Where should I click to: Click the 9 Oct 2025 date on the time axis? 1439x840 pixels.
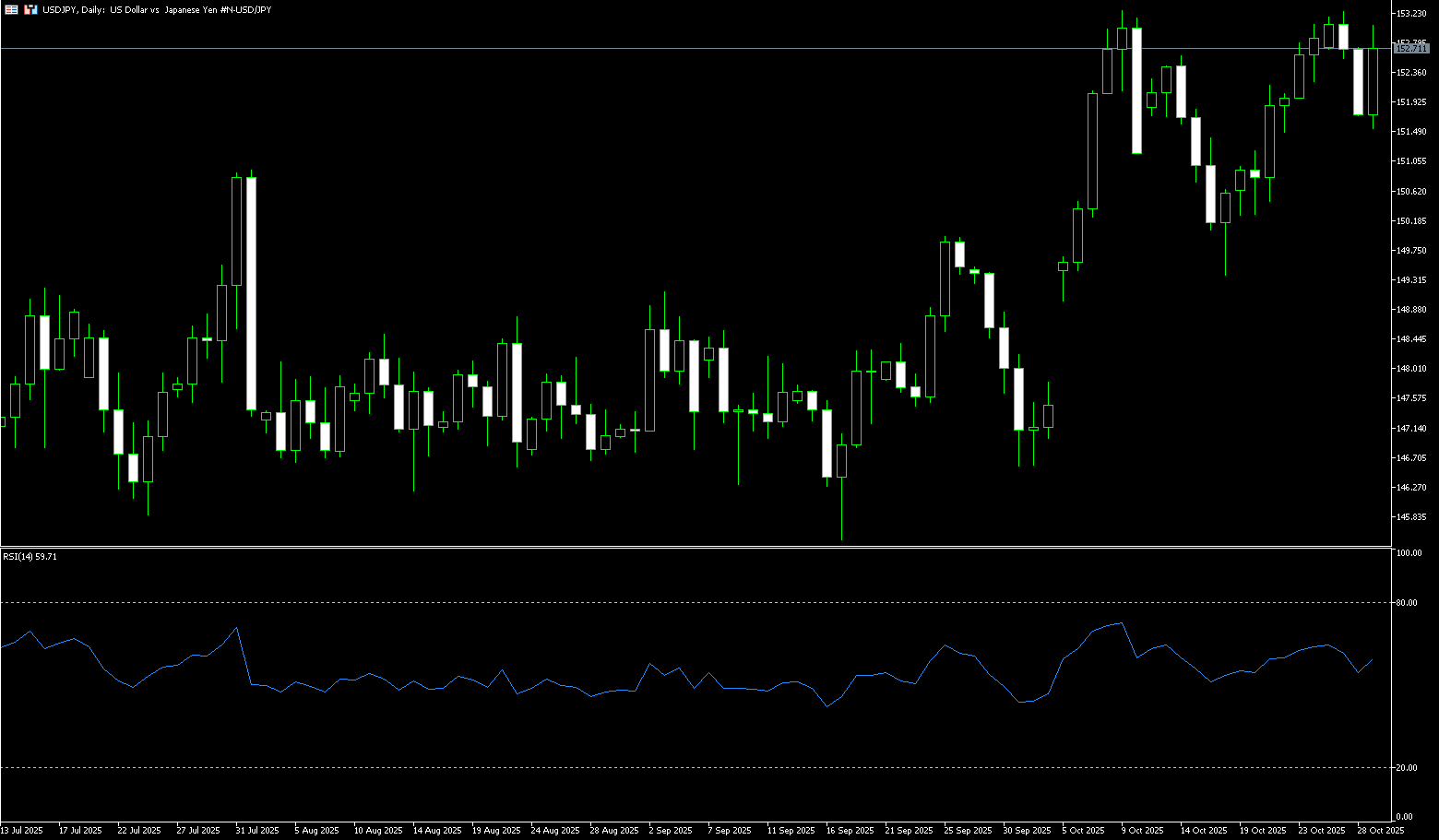(x=1142, y=831)
